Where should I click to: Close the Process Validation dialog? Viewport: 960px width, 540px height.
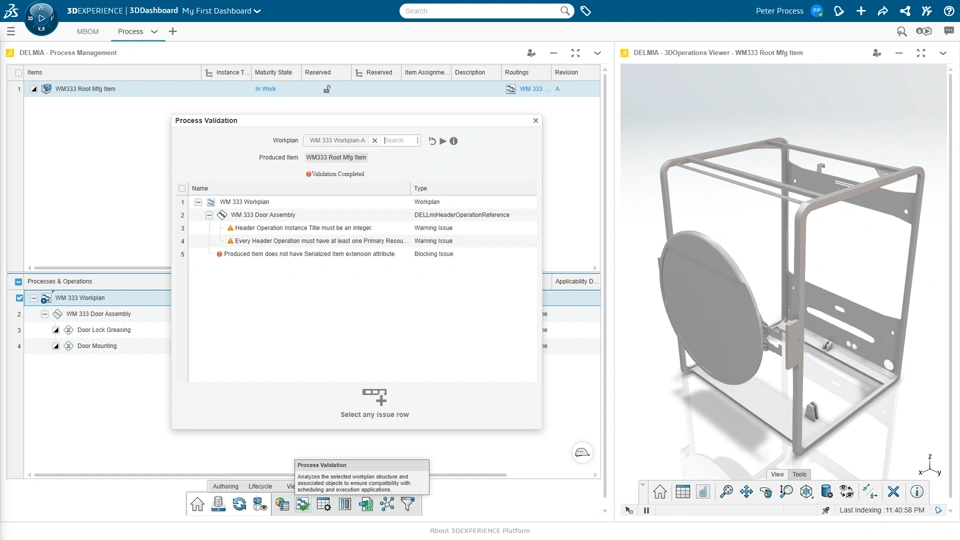536,121
